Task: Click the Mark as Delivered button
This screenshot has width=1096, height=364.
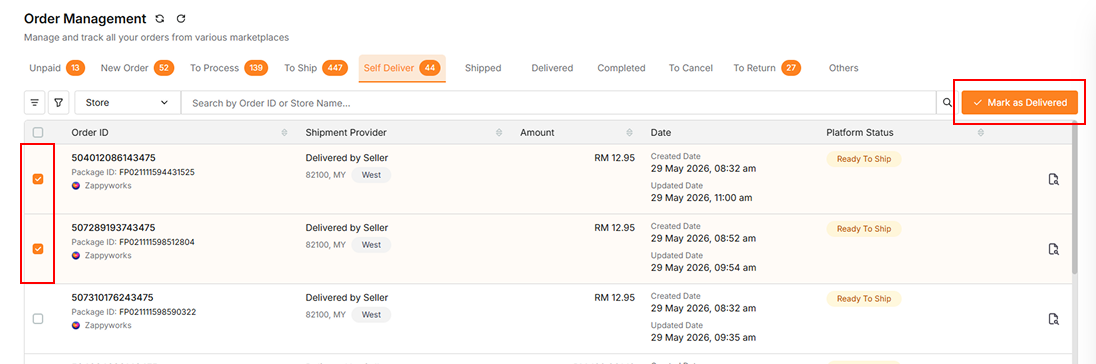Action: (x=1020, y=103)
